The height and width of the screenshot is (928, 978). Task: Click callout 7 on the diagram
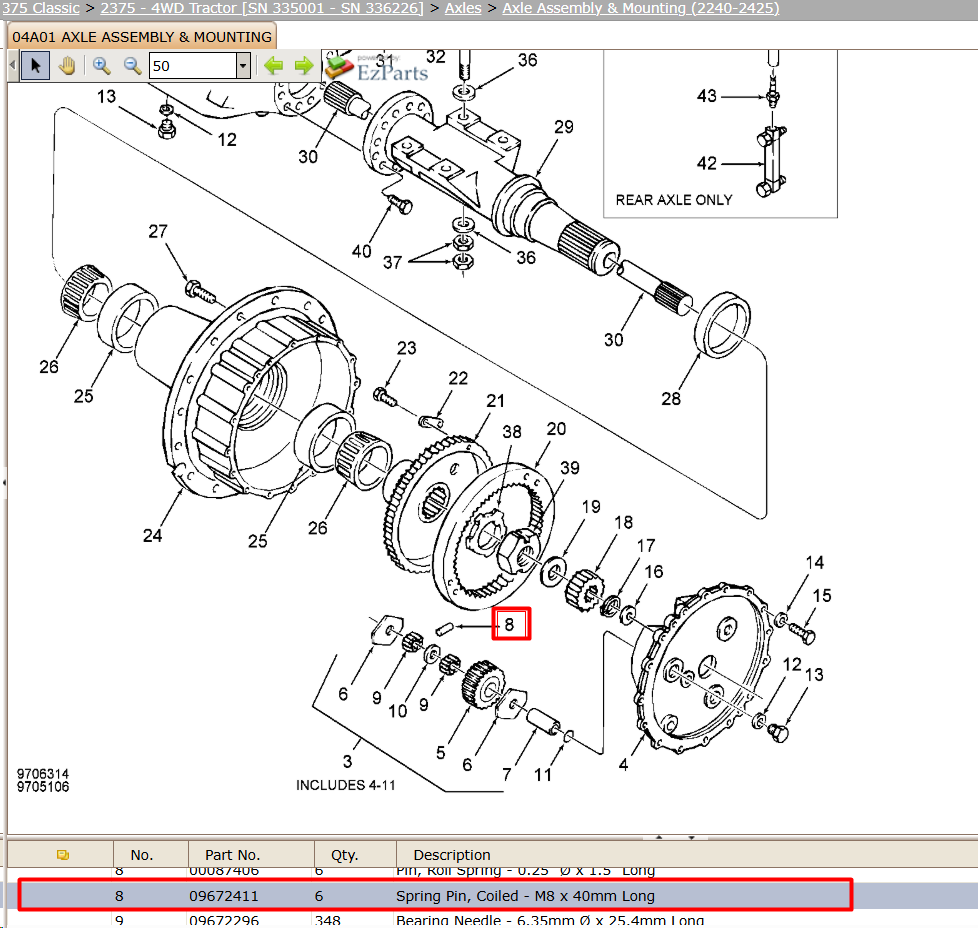pos(507,775)
